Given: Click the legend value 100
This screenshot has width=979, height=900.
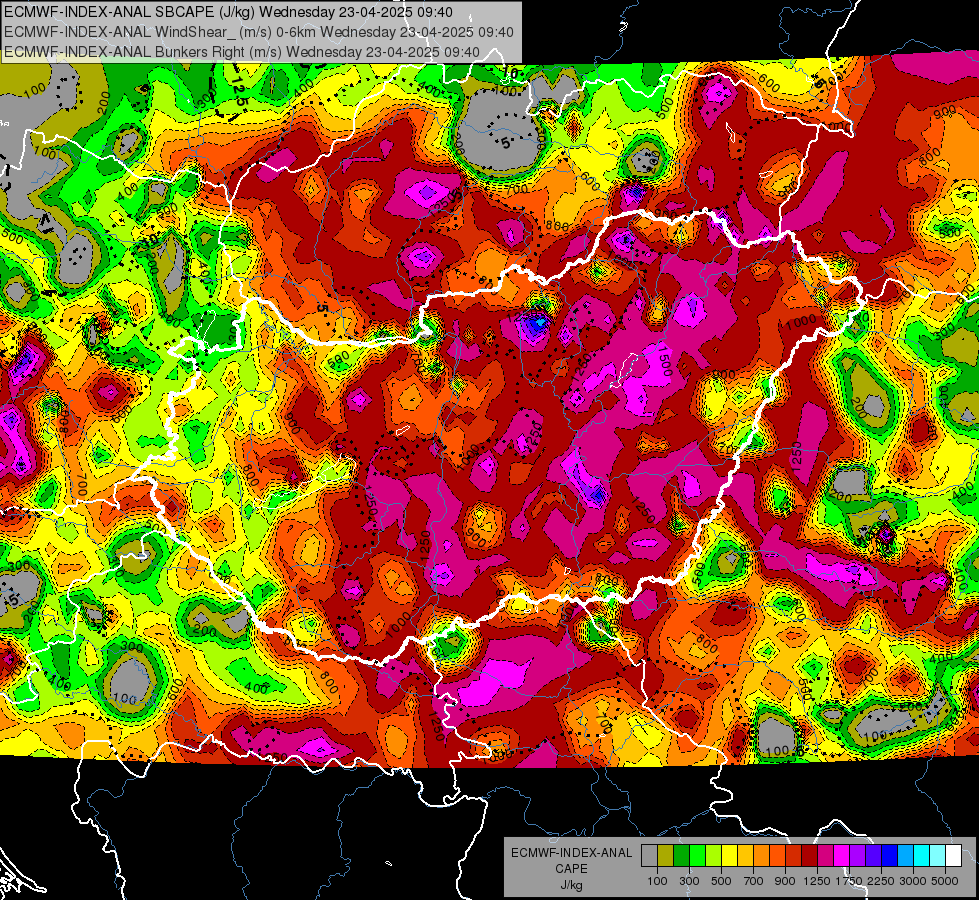Looking at the screenshot, I should (657, 881).
